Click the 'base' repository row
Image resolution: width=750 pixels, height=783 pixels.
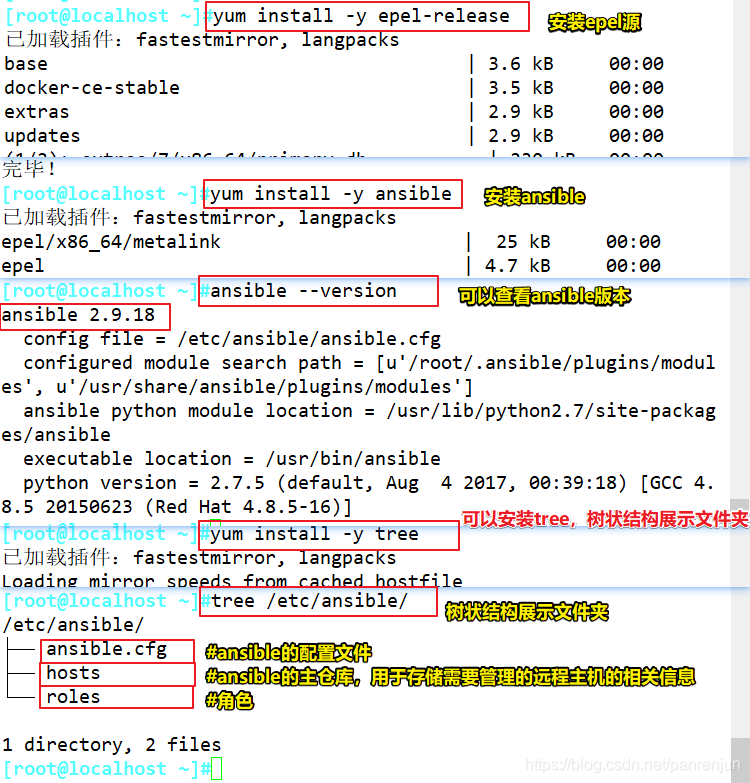click(x=334, y=64)
